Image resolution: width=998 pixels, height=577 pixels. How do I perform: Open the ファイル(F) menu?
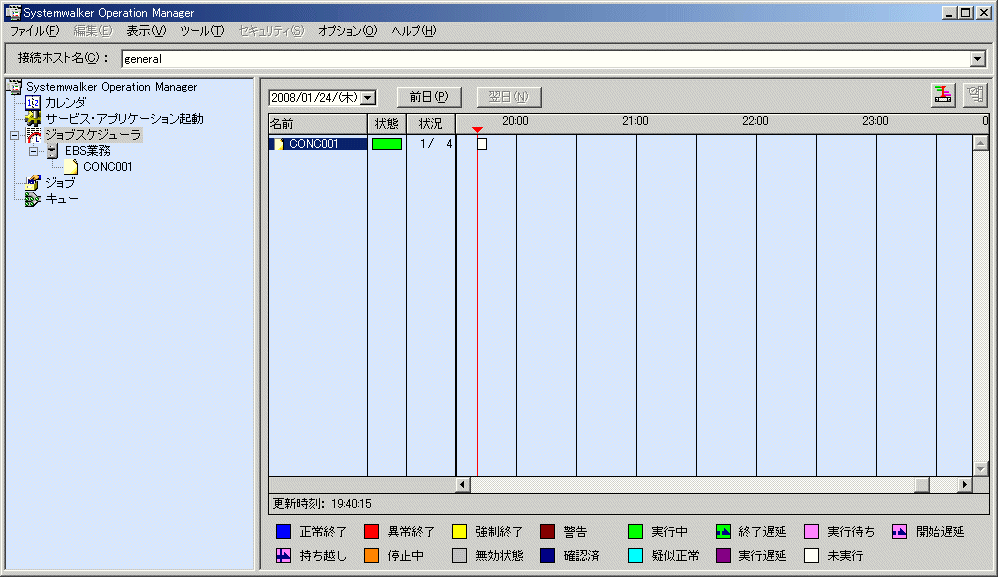tap(34, 31)
